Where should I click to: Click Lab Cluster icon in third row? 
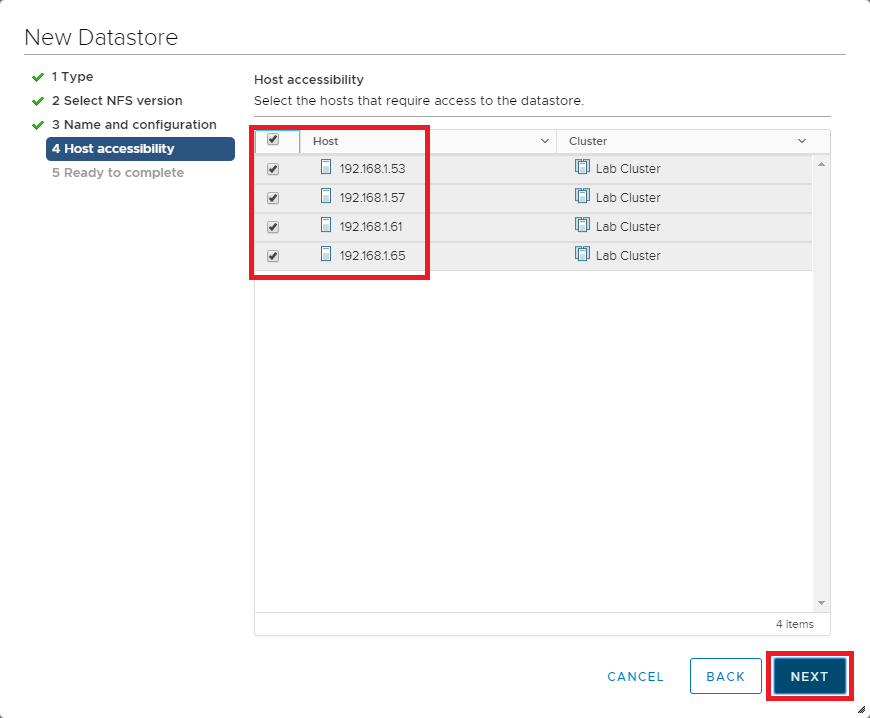[583, 226]
